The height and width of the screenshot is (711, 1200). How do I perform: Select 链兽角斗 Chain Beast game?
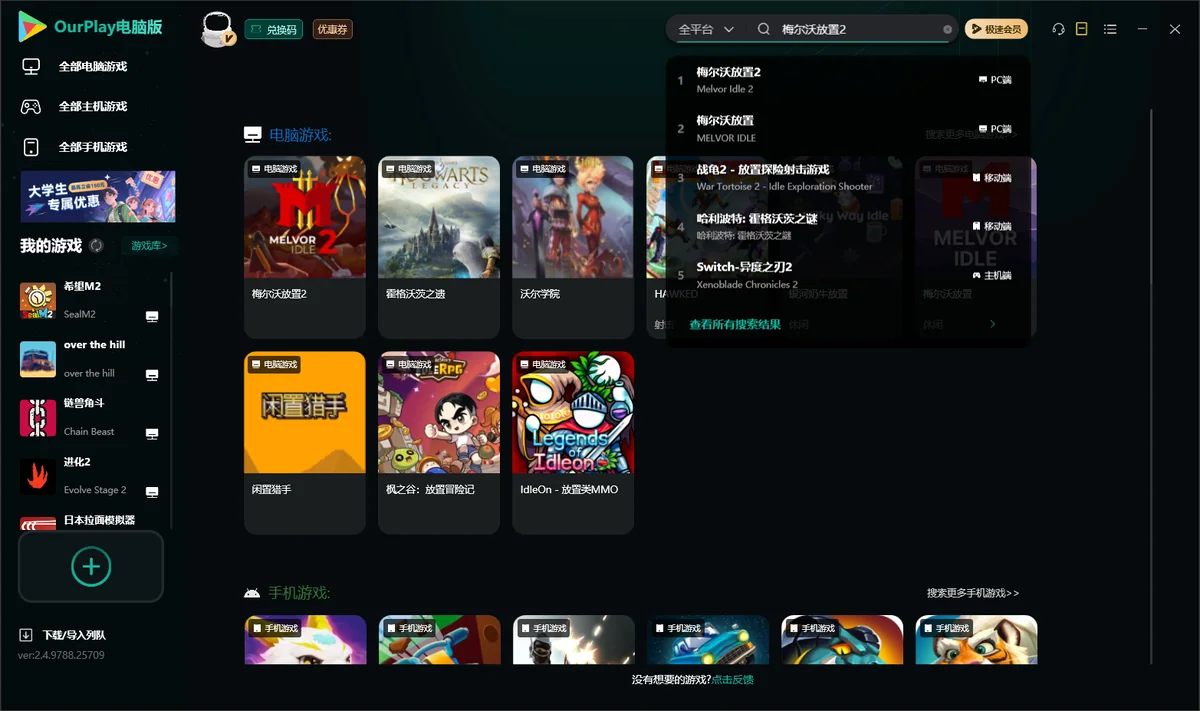[x=90, y=418]
